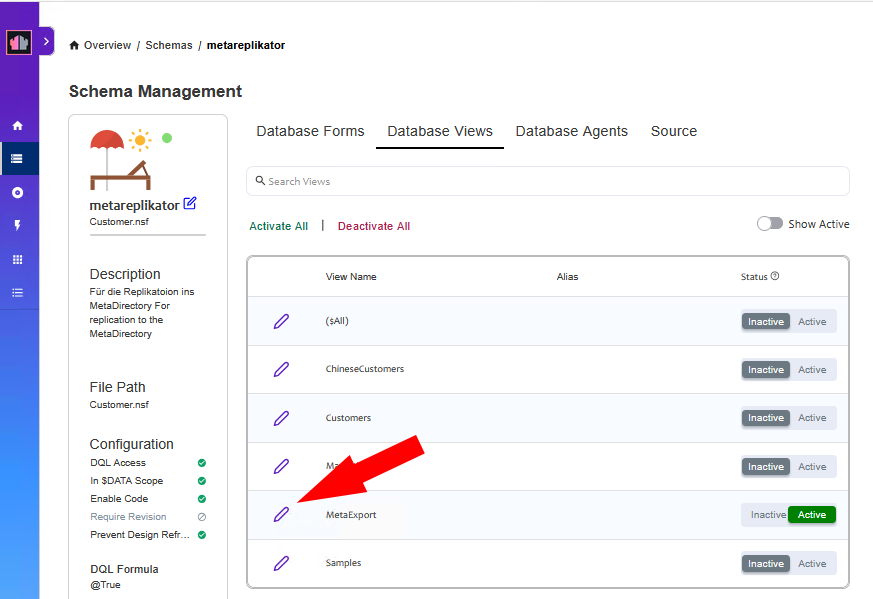873x599 pixels.
Task: Click the edit icon beside metareplikator
Action: pyautogui.click(x=190, y=204)
